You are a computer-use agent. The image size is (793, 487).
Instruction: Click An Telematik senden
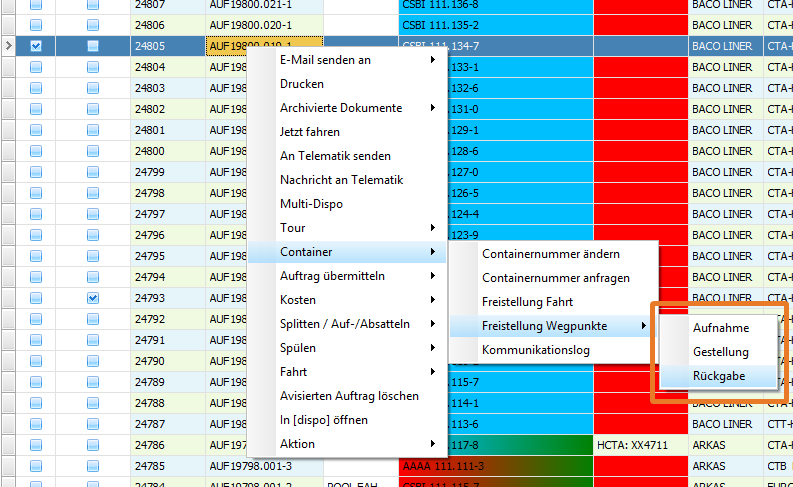335,156
